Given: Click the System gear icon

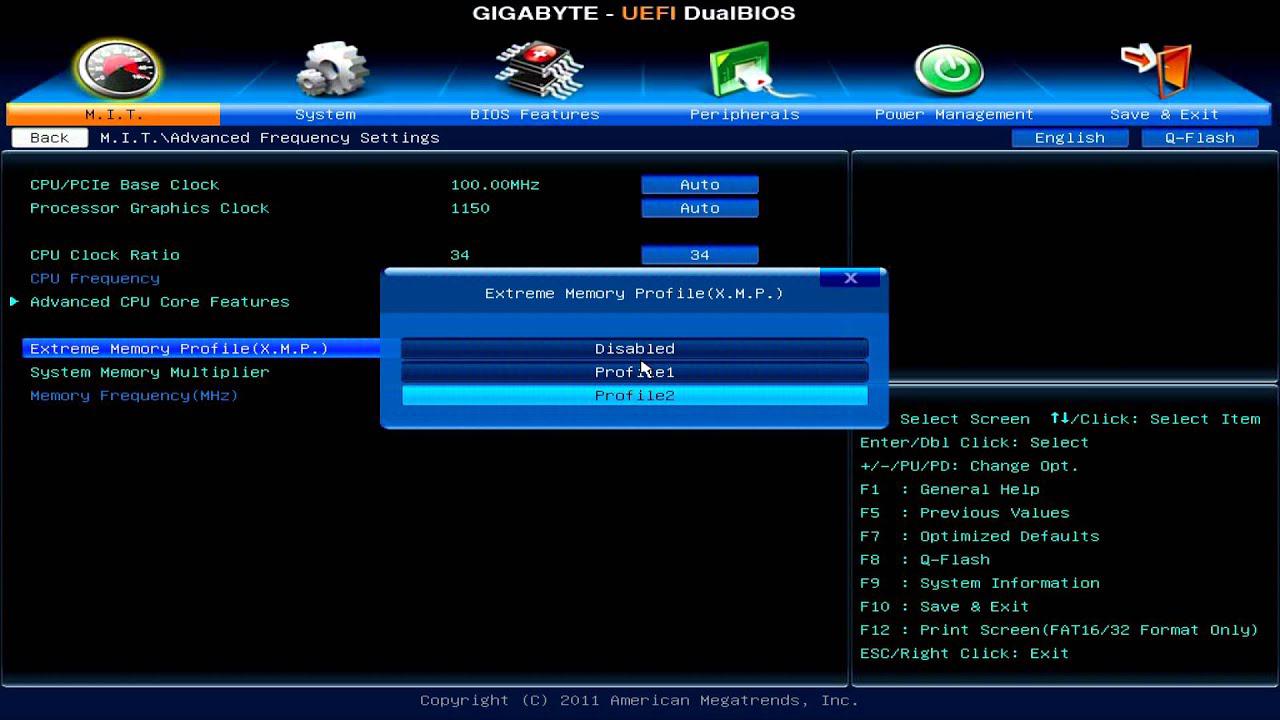Looking at the screenshot, I should coord(330,68).
